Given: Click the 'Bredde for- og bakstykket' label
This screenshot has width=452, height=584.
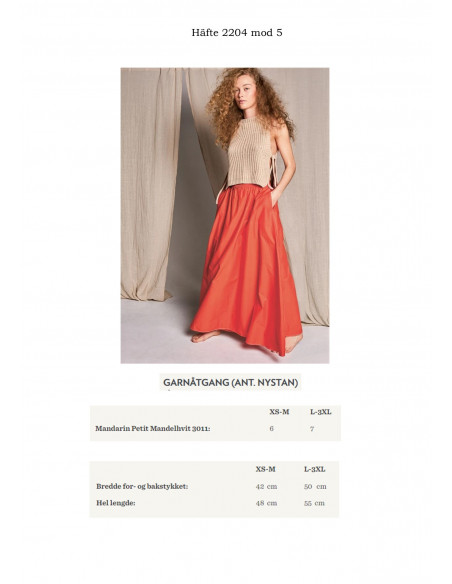Looking at the screenshot, I should pyautogui.click(x=142, y=486).
